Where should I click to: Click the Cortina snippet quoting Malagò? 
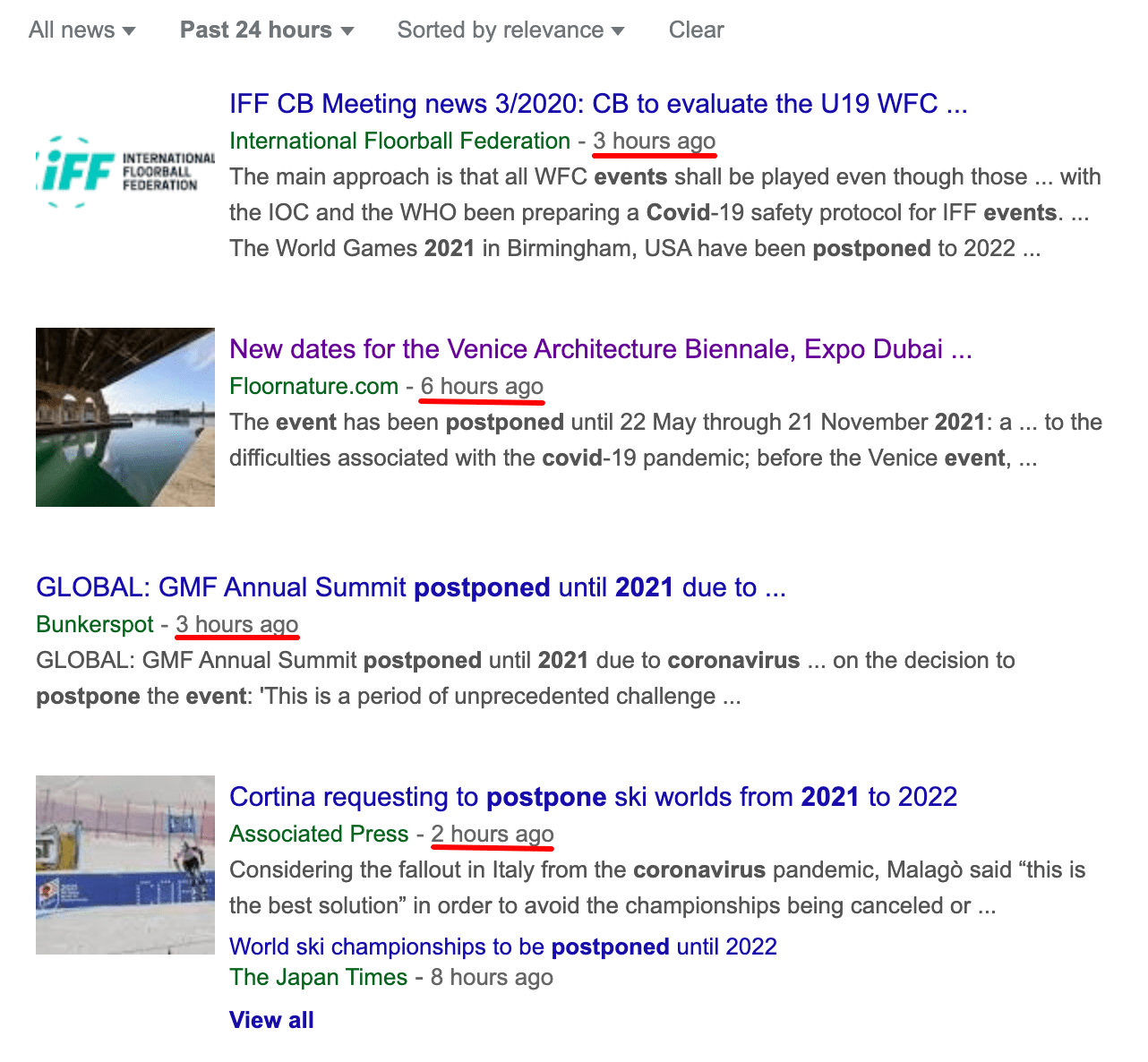[657, 887]
